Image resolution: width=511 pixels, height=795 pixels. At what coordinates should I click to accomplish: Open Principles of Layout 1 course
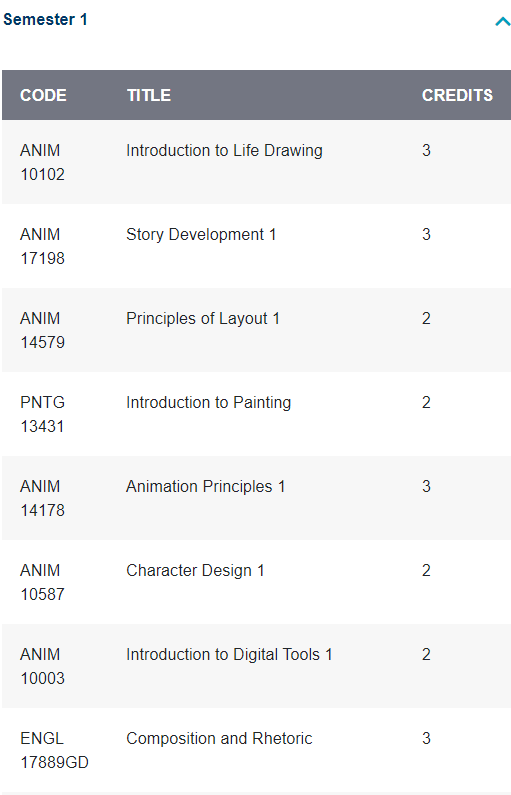tap(203, 318)
